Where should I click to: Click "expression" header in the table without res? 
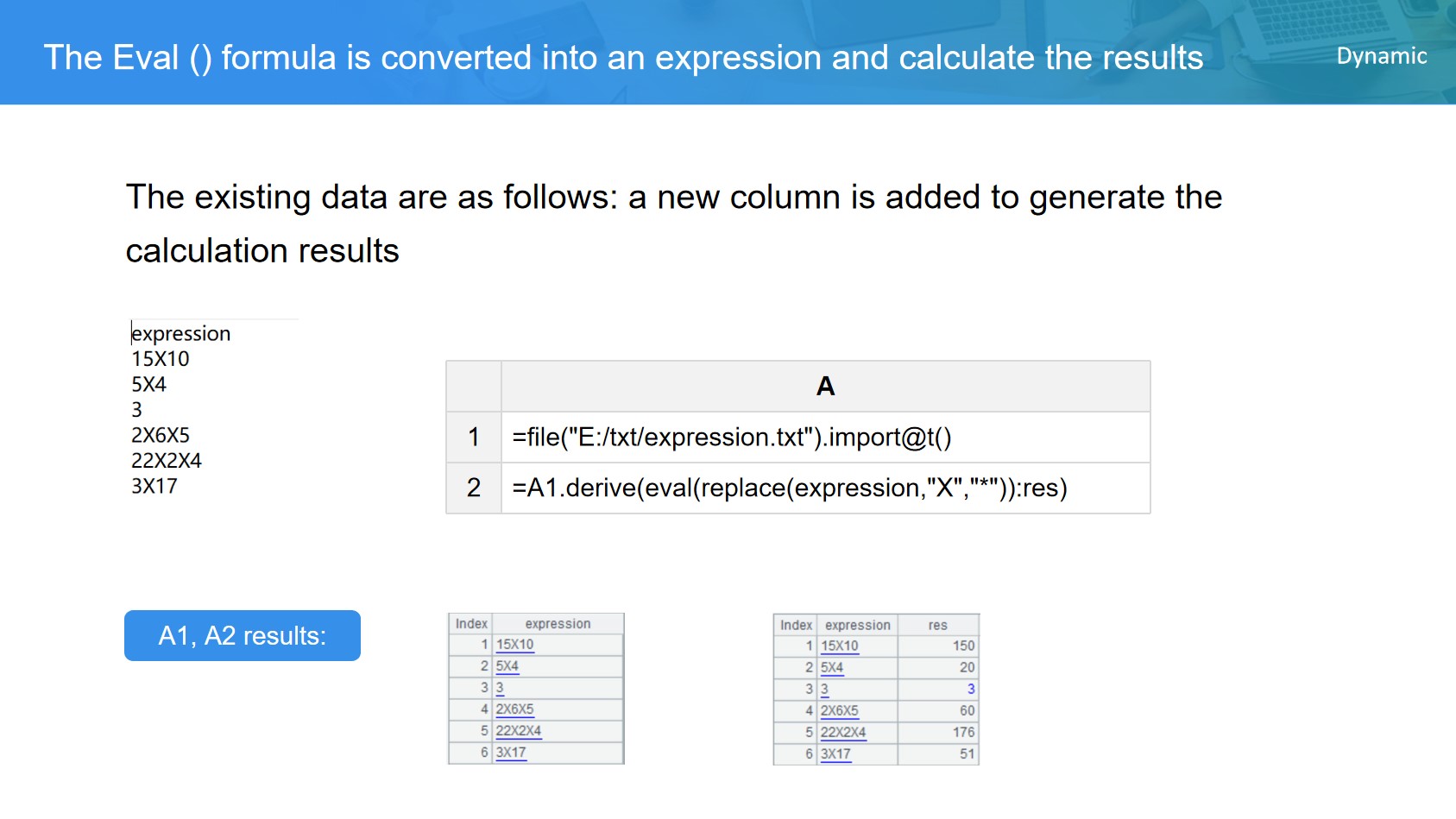pos(558,624)
